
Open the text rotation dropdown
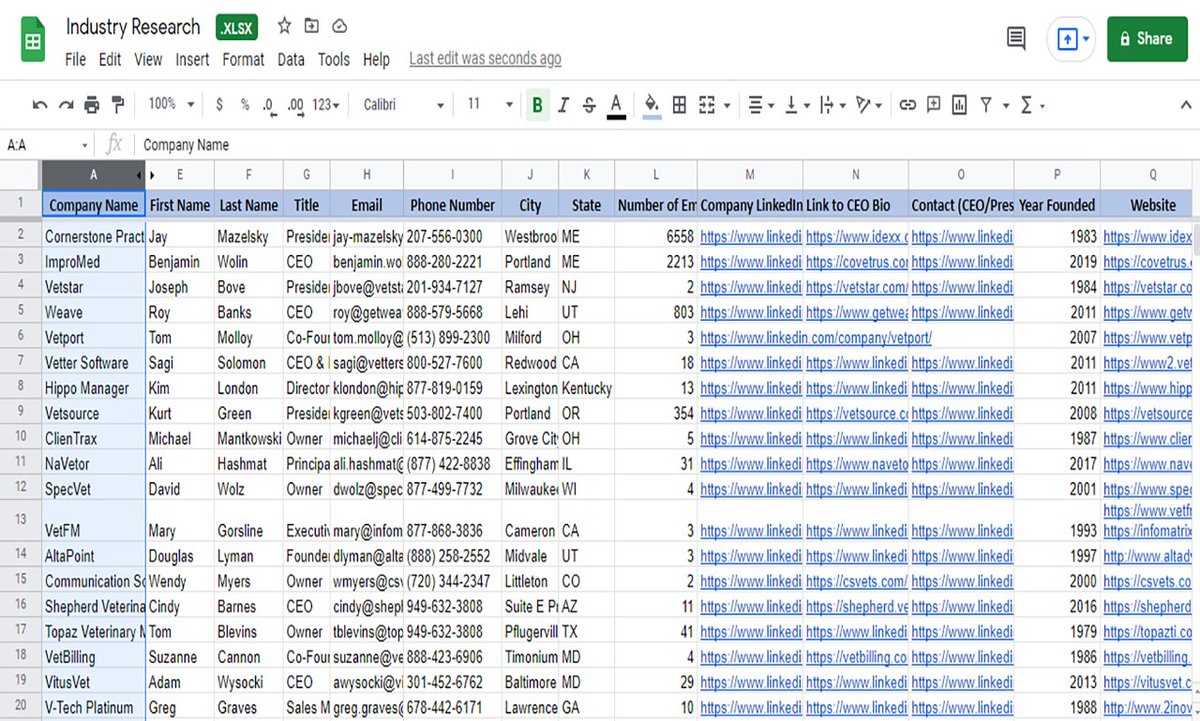click(x=869, y=104)
